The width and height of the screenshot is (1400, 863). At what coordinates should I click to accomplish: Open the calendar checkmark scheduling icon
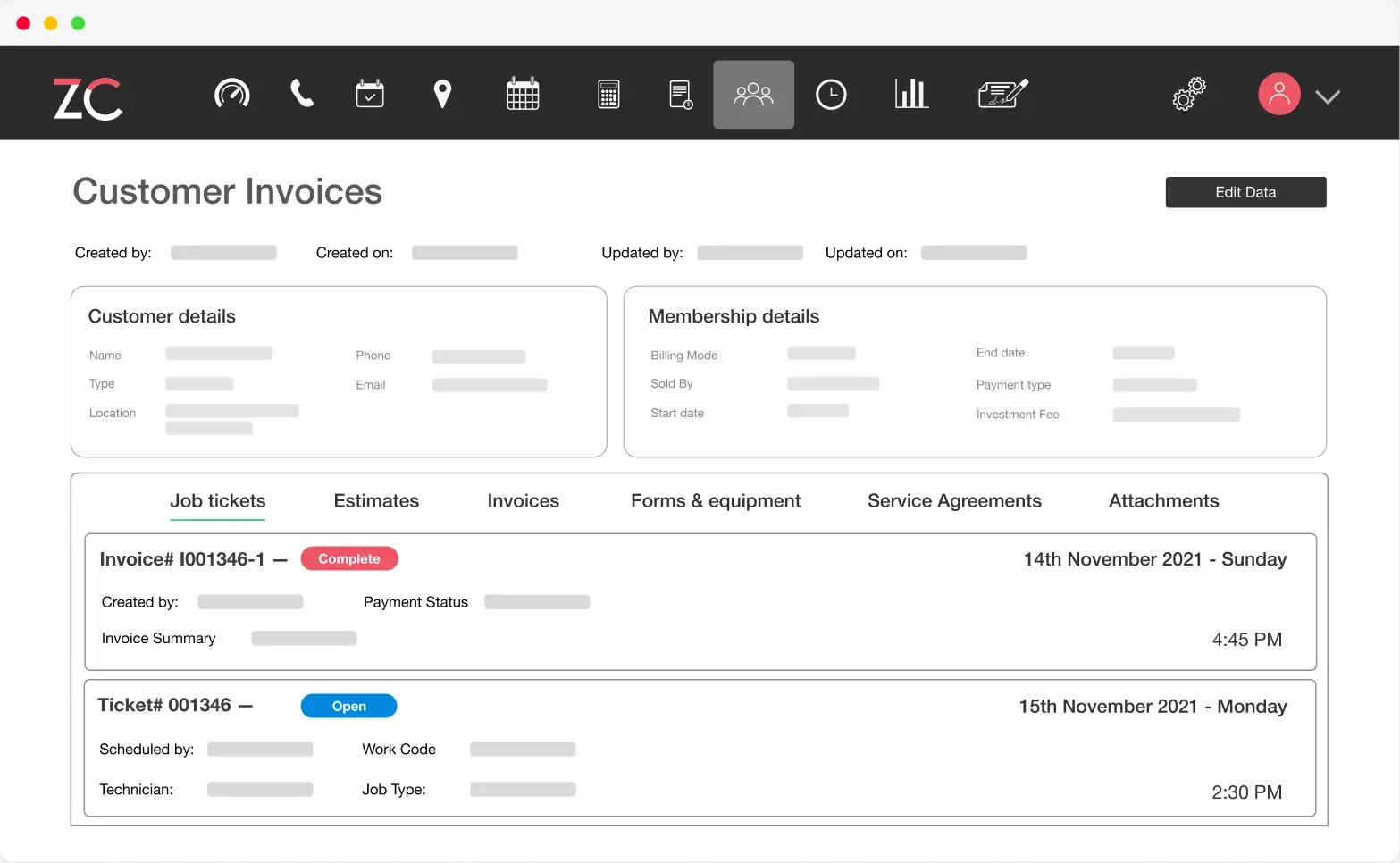[x=370, y=94]
